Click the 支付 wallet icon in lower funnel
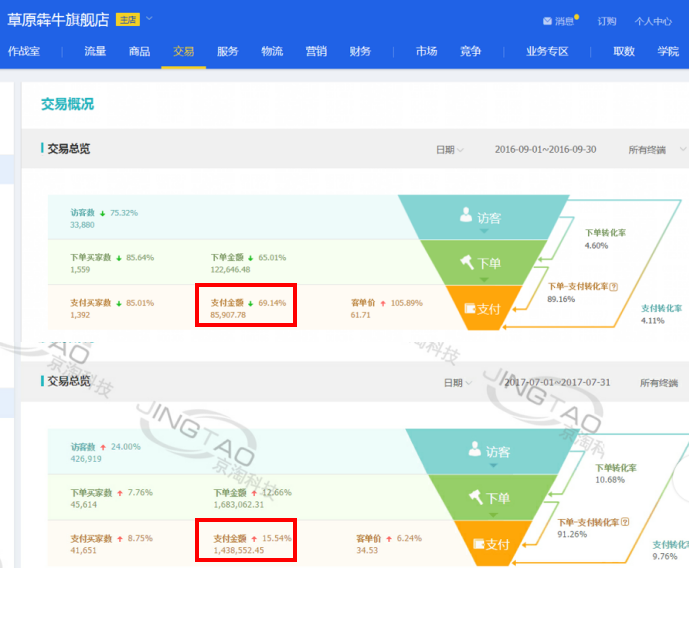The height and width of the screenshot is (636, 689). 479,544
